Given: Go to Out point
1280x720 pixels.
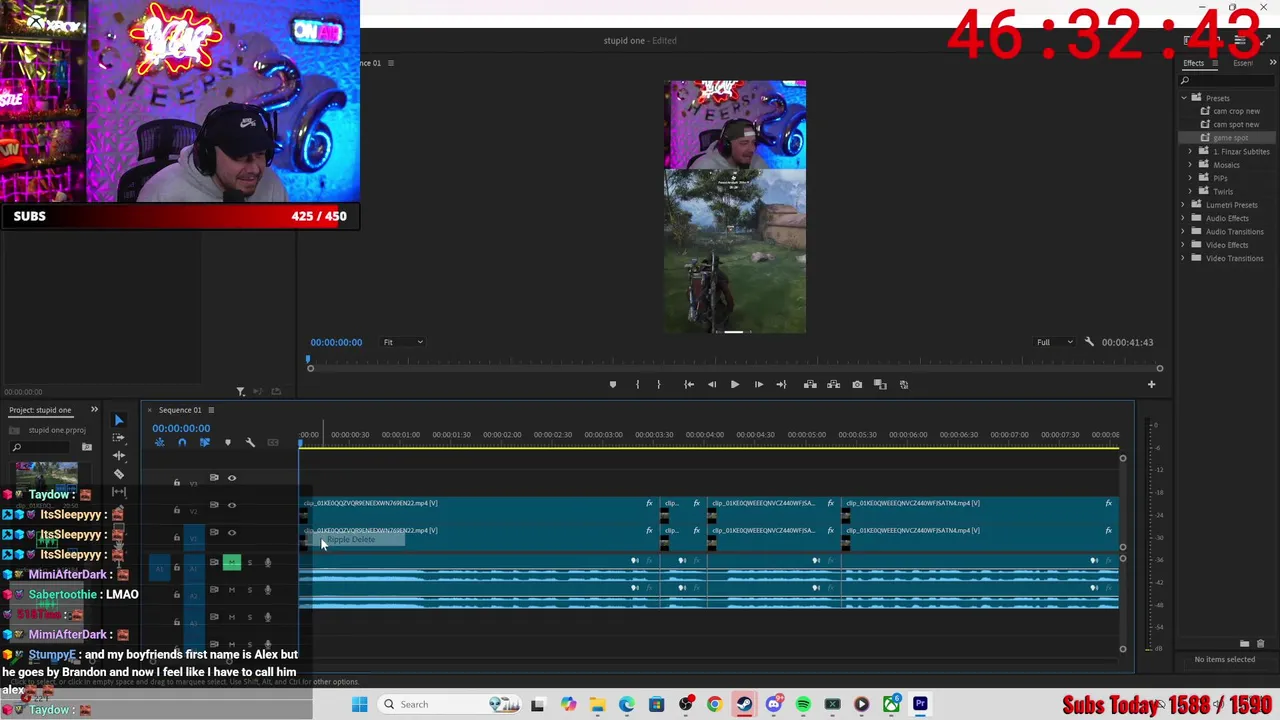Looking at the screenshot, I should (x=781, y=385).
